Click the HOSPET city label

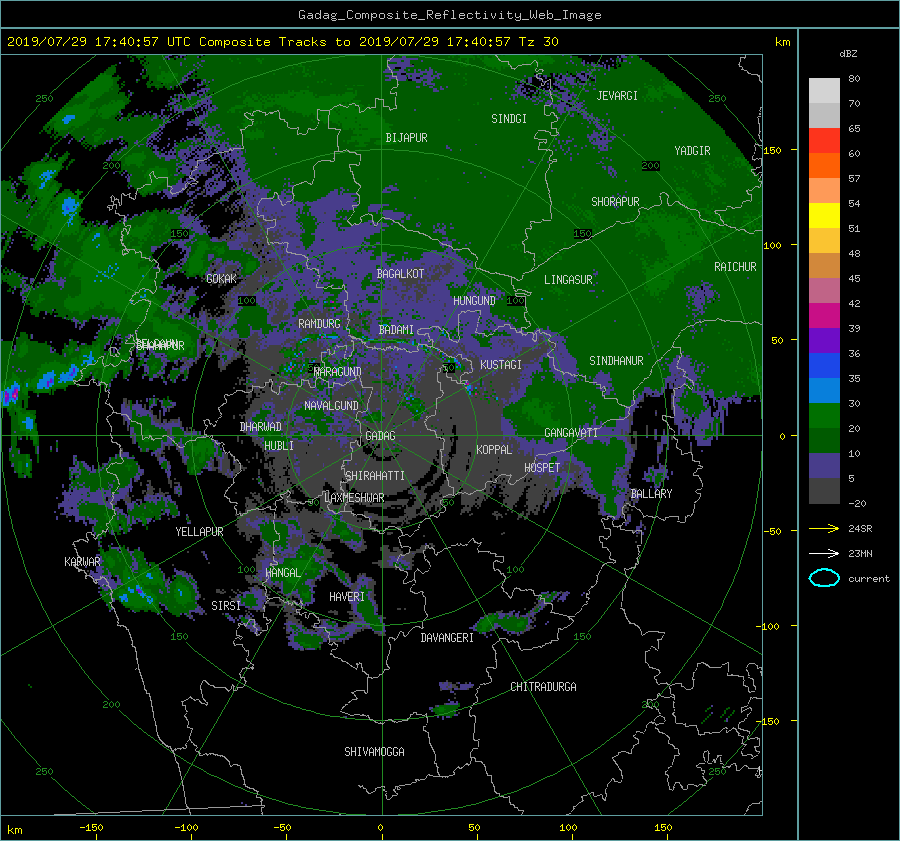coord(542,468)
